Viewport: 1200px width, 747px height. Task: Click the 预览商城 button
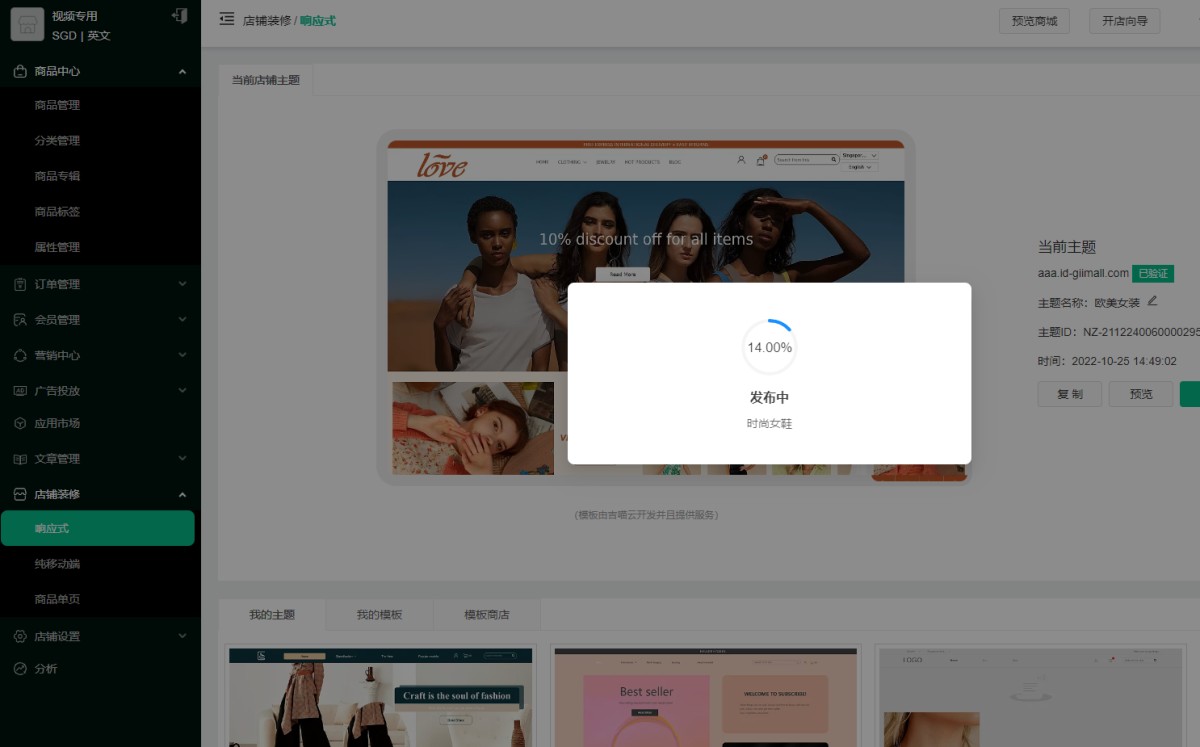coord(1034,21)
